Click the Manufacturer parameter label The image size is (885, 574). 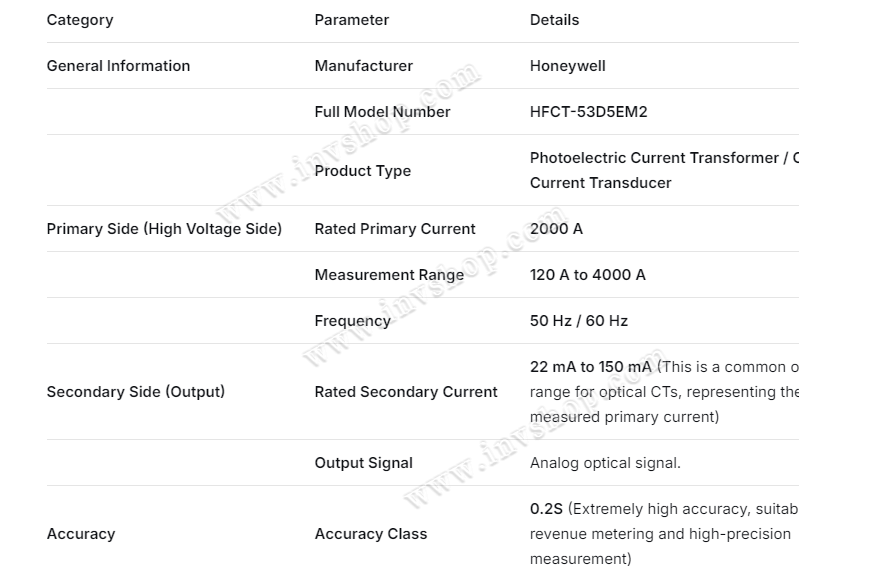pos(363,66)
